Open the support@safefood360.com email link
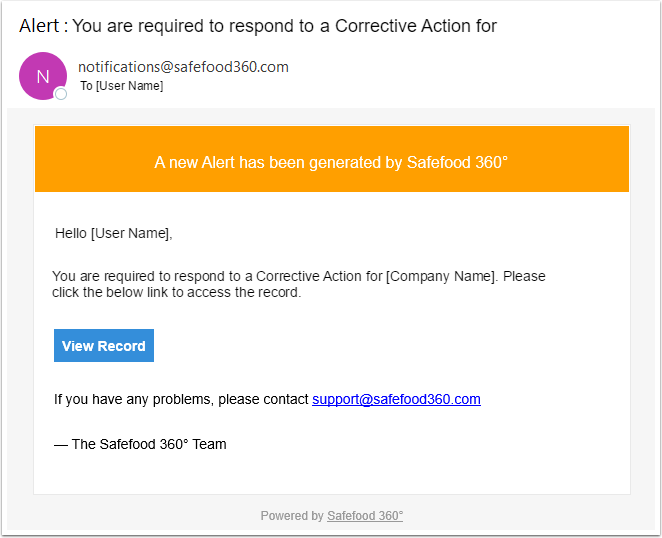The image size is (662, 538). (x=396, y=399)
